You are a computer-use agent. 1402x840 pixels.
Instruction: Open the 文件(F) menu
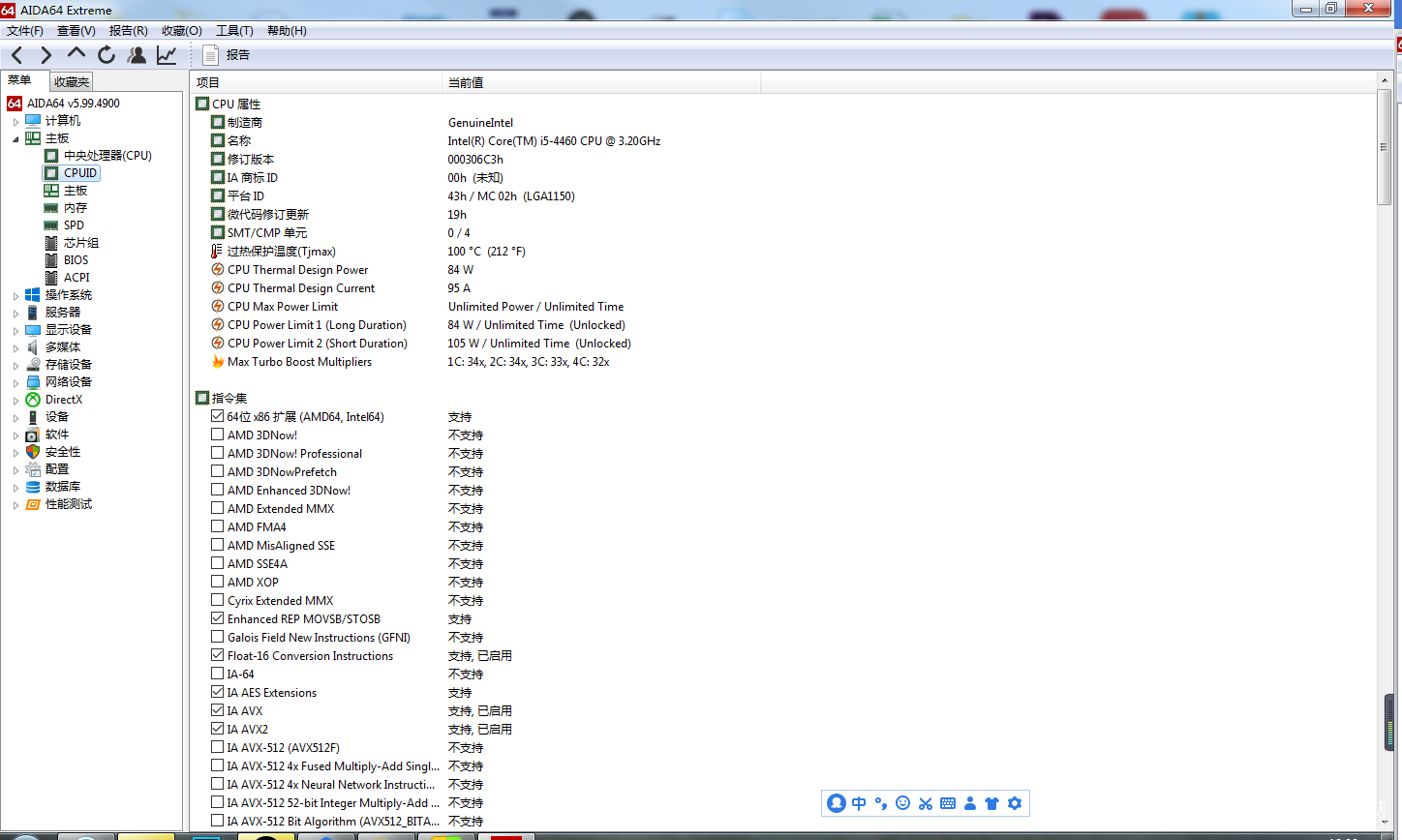click(x=24, y=31)
